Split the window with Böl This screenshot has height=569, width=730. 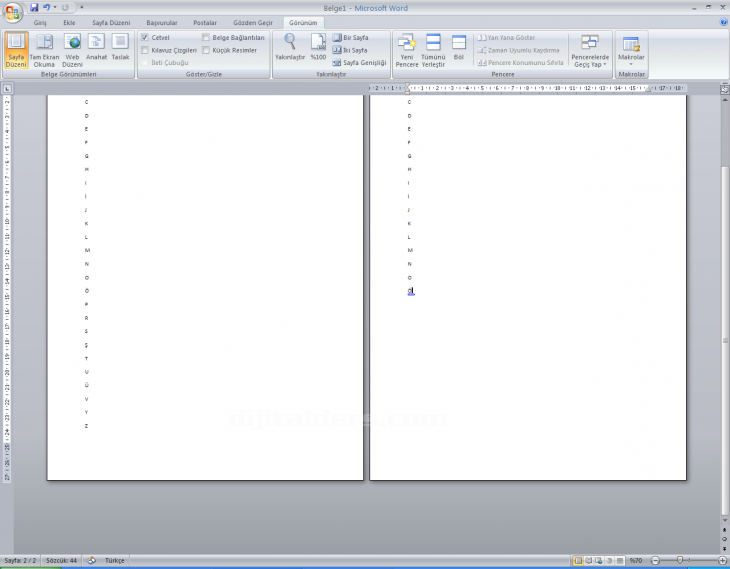(x=459, y=48)
